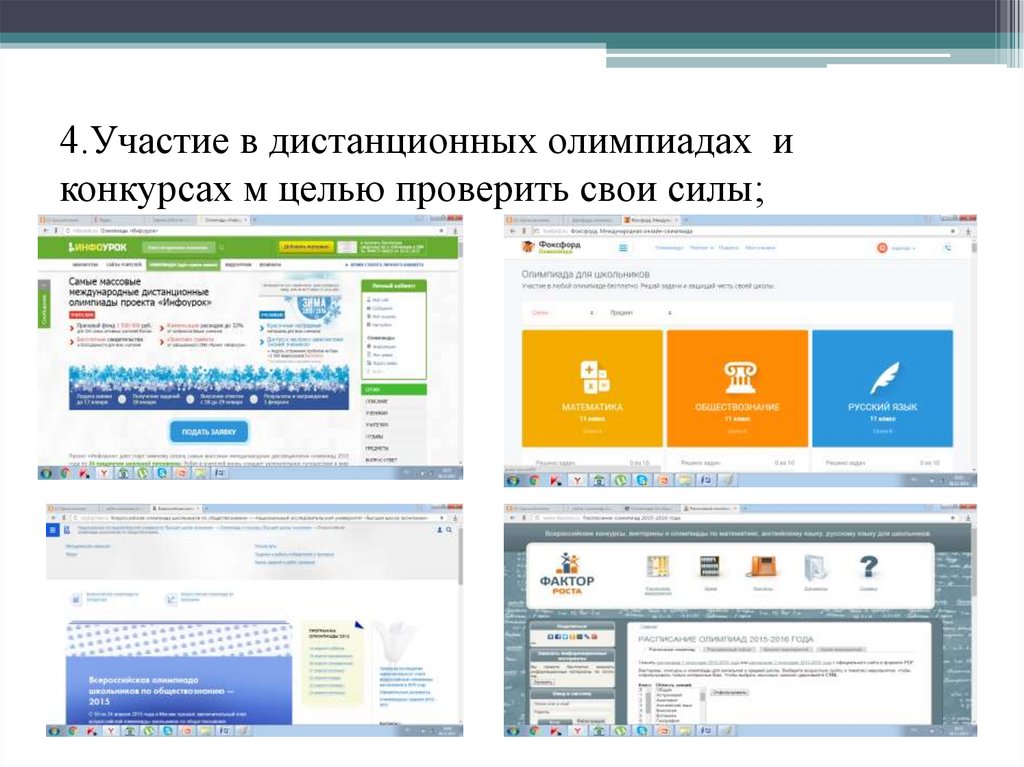The height and width of the screenshot is (767, 1024).
Task: Open the ОБЩЕСТВОЗНАНИЕ olympiad card
Action: tap(737, 388)
